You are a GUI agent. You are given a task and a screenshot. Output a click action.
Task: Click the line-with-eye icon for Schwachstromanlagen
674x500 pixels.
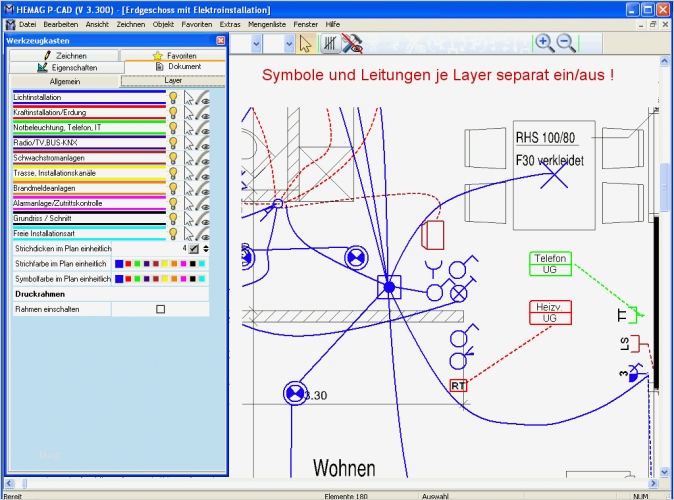click(x=202, y=158)
